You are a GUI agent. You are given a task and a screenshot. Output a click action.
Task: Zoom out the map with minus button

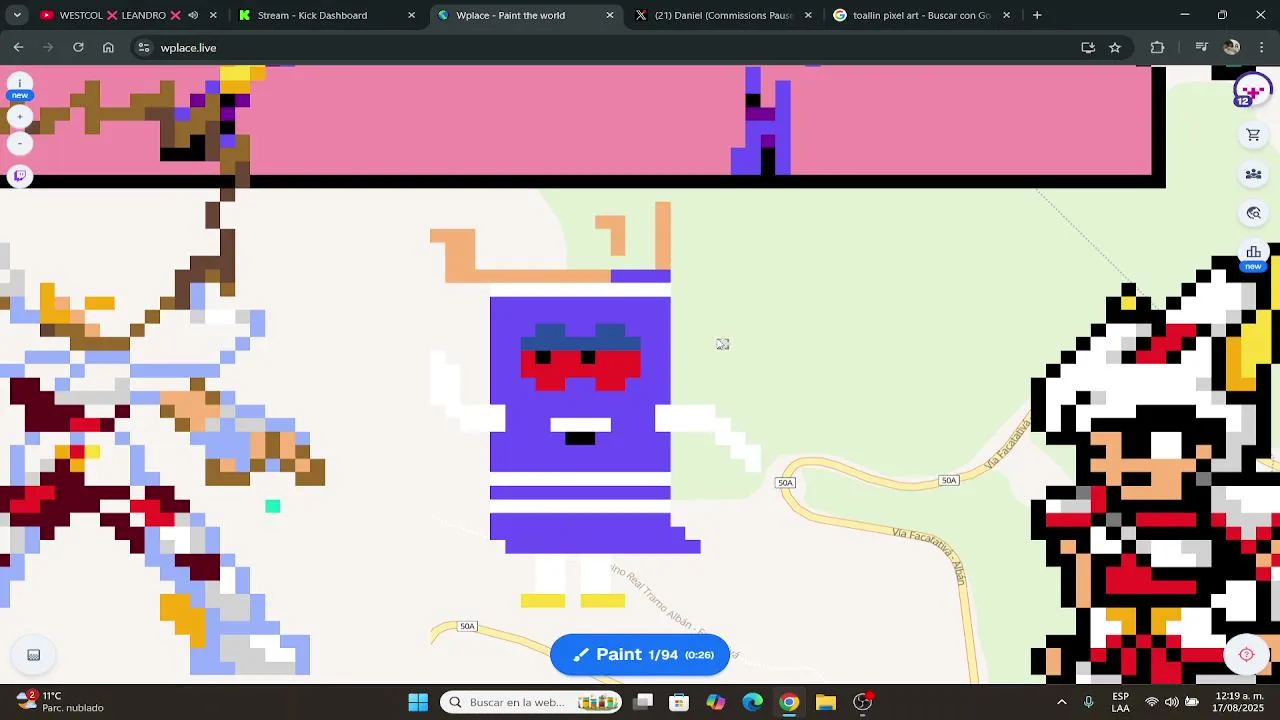(19, 143)
